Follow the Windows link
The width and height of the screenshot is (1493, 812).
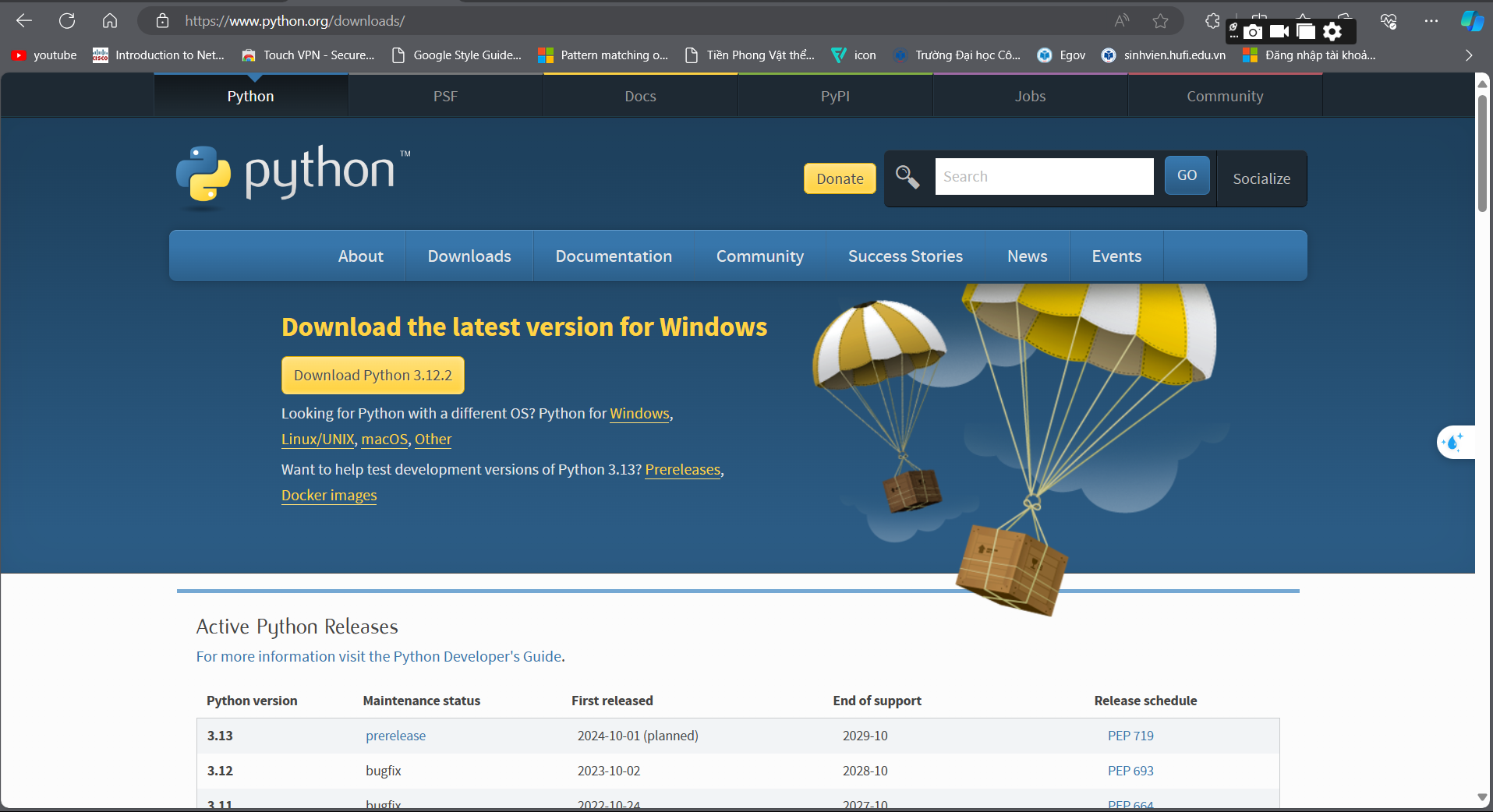639,414
